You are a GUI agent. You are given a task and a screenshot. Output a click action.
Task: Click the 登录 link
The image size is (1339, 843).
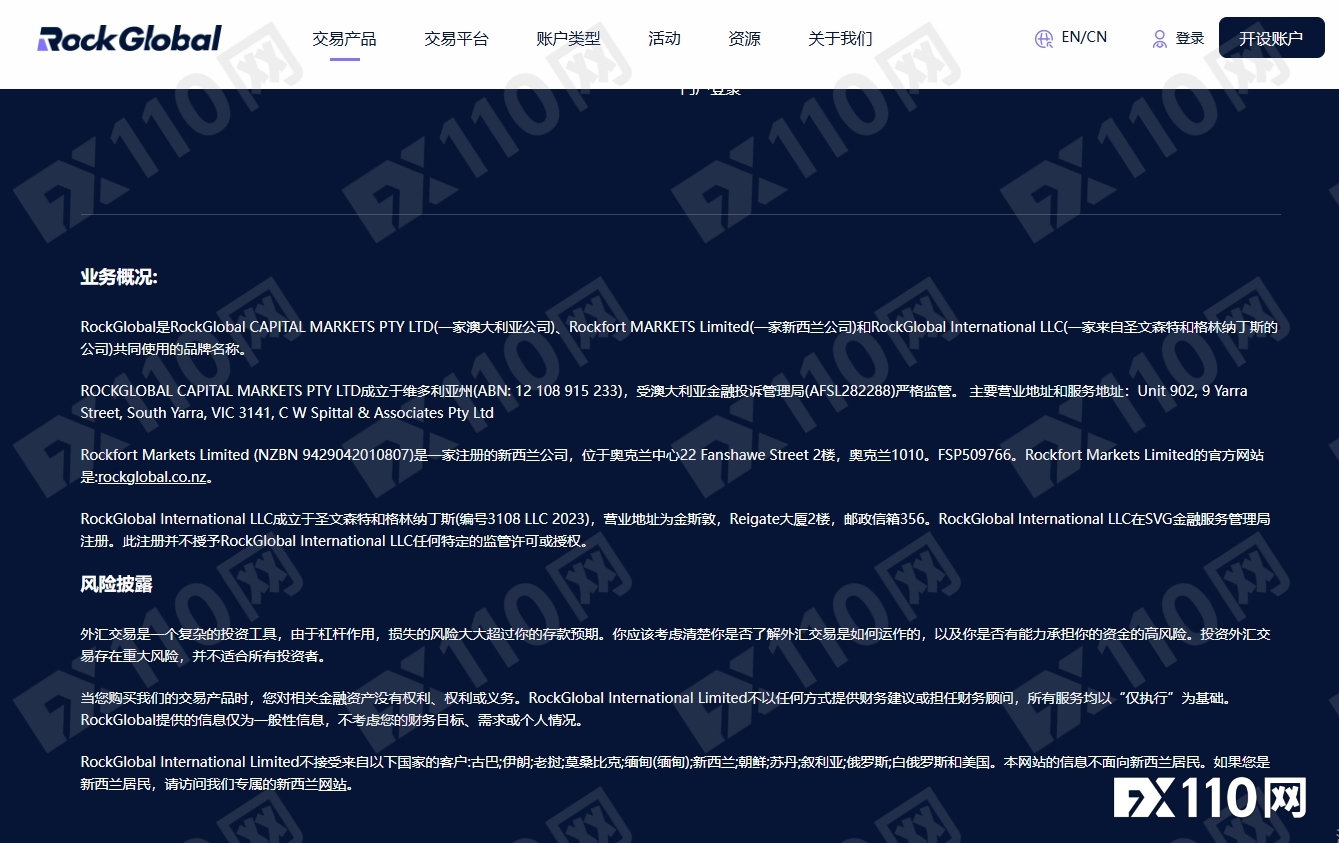pos(1190,38)
